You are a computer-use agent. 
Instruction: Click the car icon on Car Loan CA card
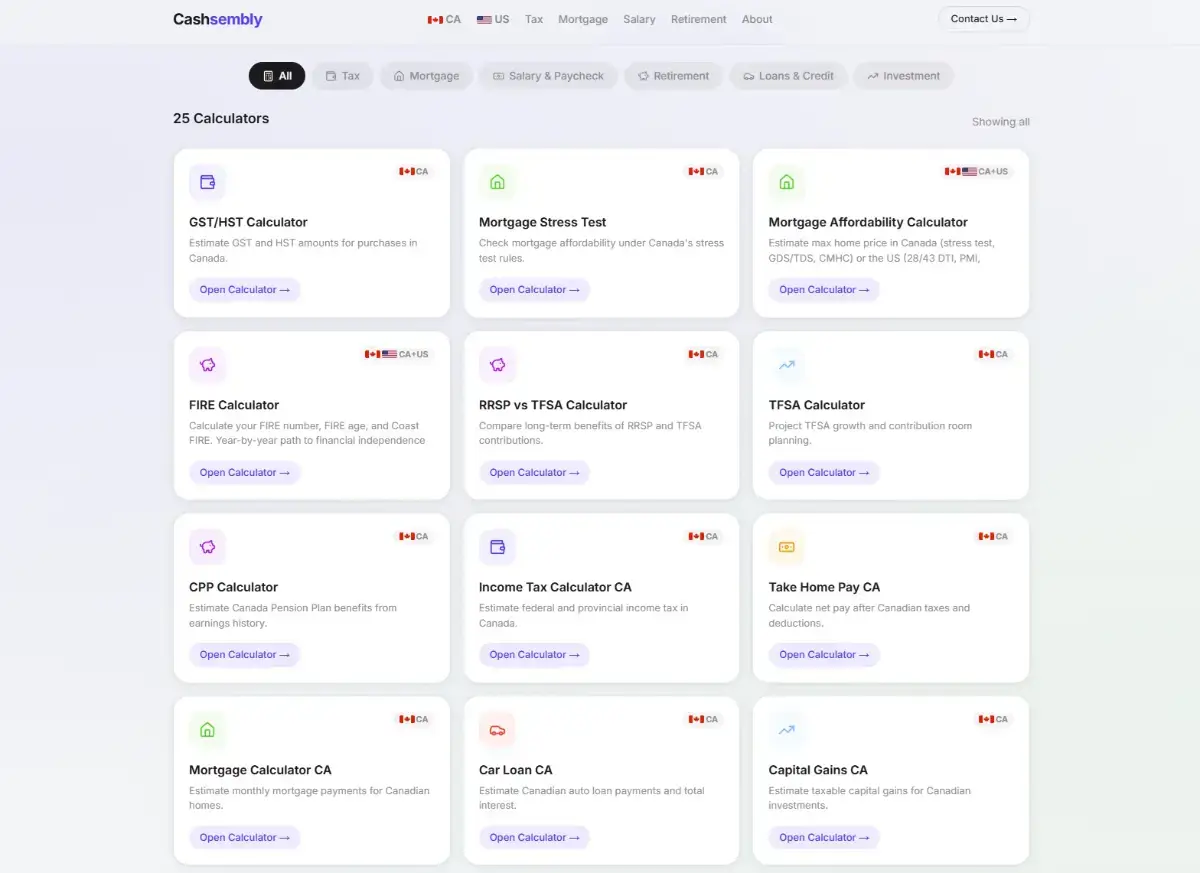[x=497, y=730]
